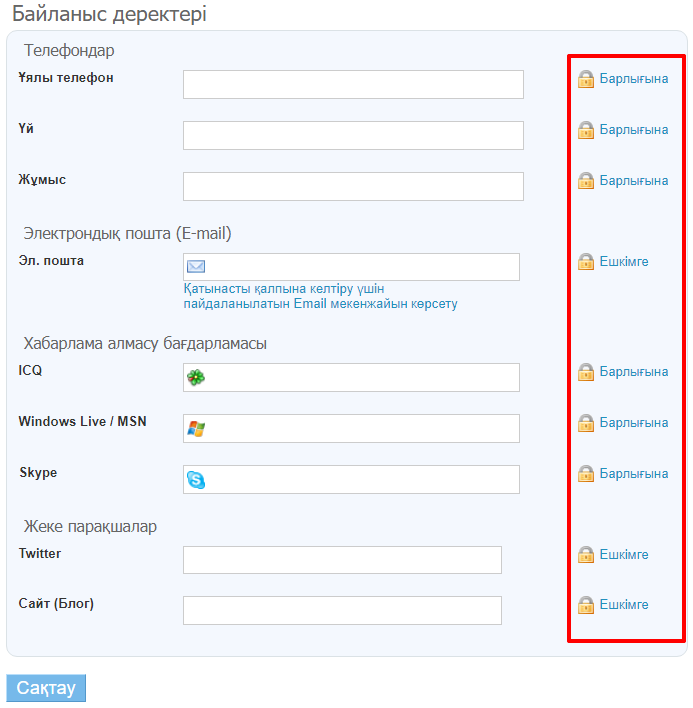Click the ICQ number input field
693x708 pixels.
point(362,377)
